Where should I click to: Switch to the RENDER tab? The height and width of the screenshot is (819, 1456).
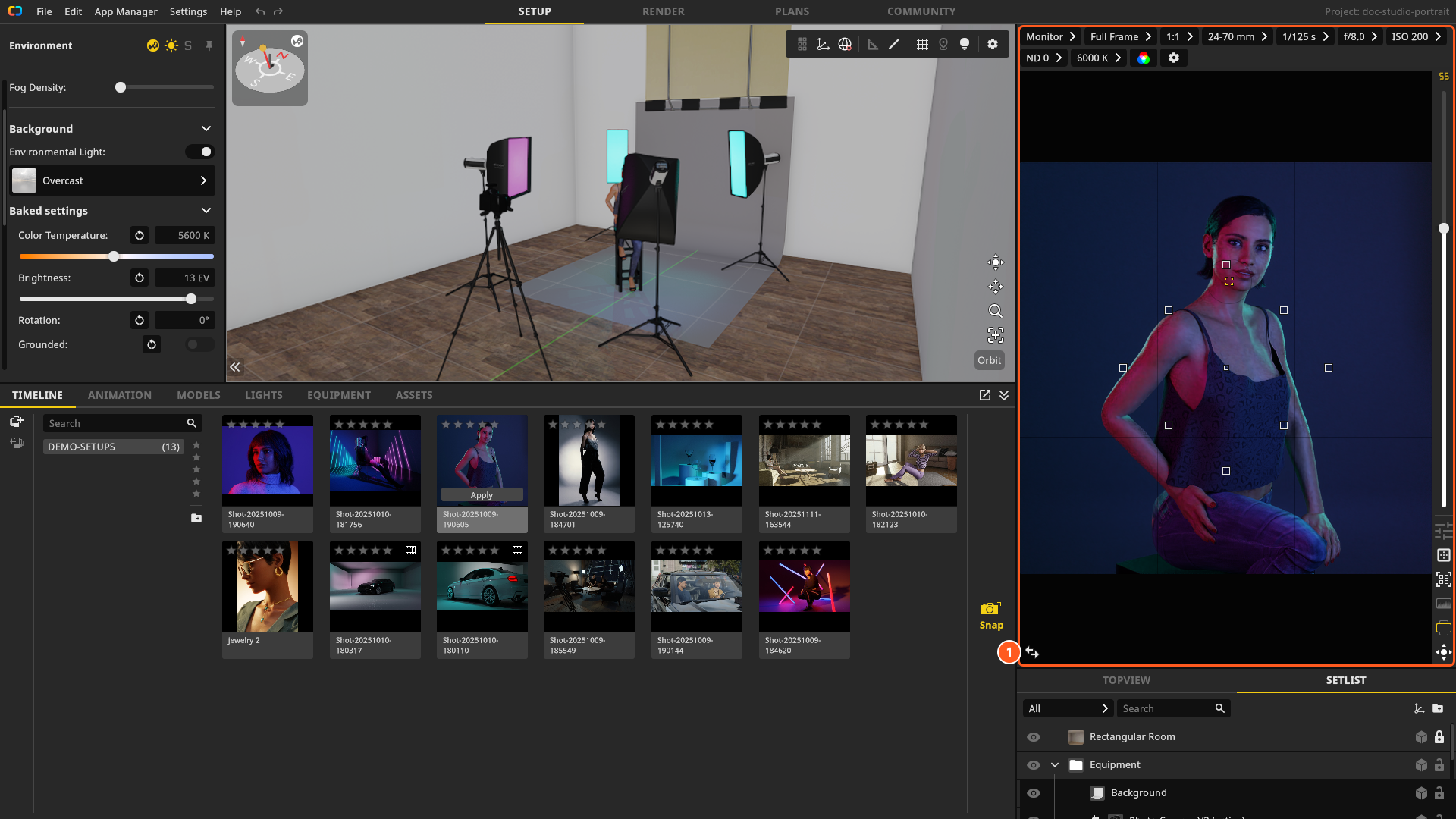(663, 11)
